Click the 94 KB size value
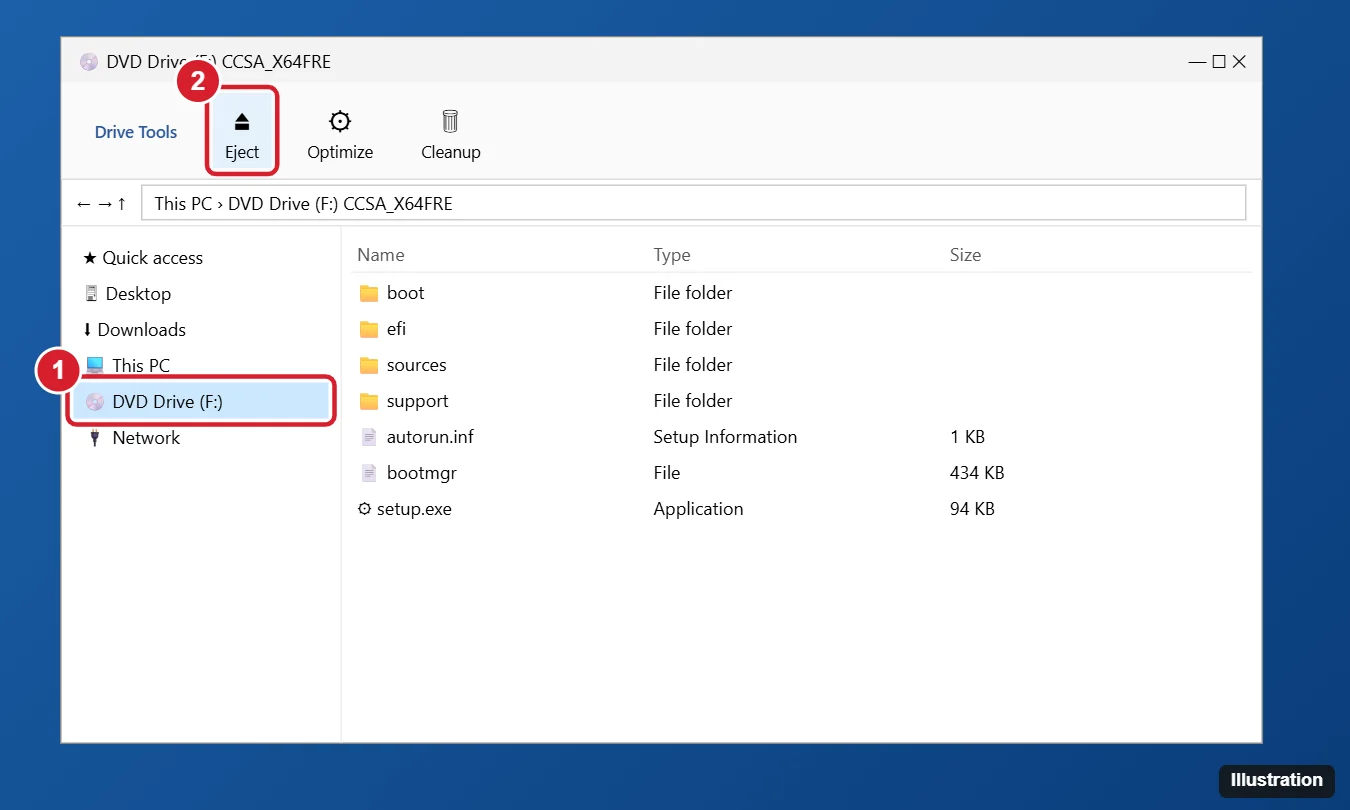This screenshot has height=810, width=1350. tap(972, 509)
